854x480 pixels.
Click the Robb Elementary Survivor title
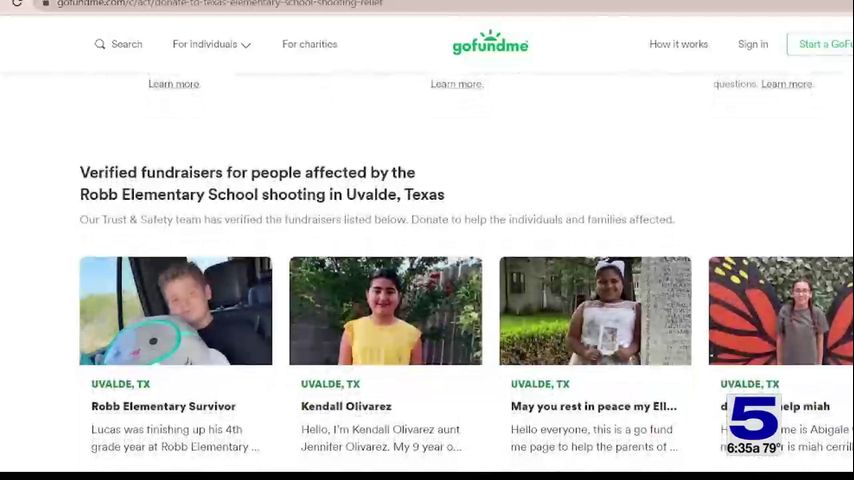tap(163, 406)
